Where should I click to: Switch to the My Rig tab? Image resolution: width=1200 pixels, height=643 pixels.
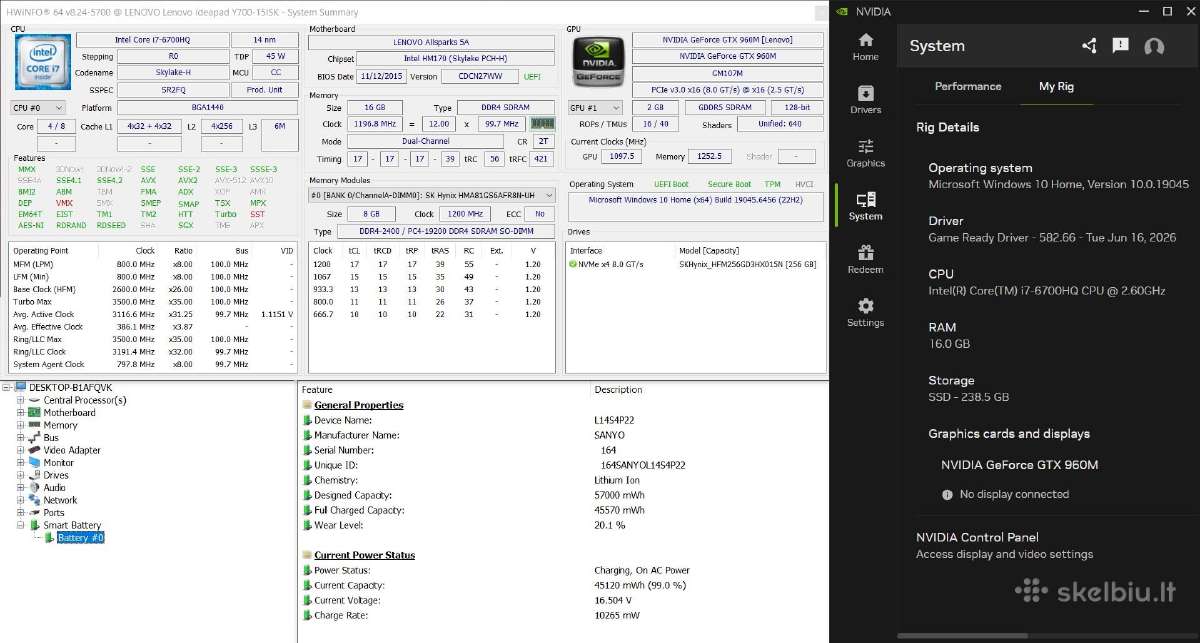1056,86
